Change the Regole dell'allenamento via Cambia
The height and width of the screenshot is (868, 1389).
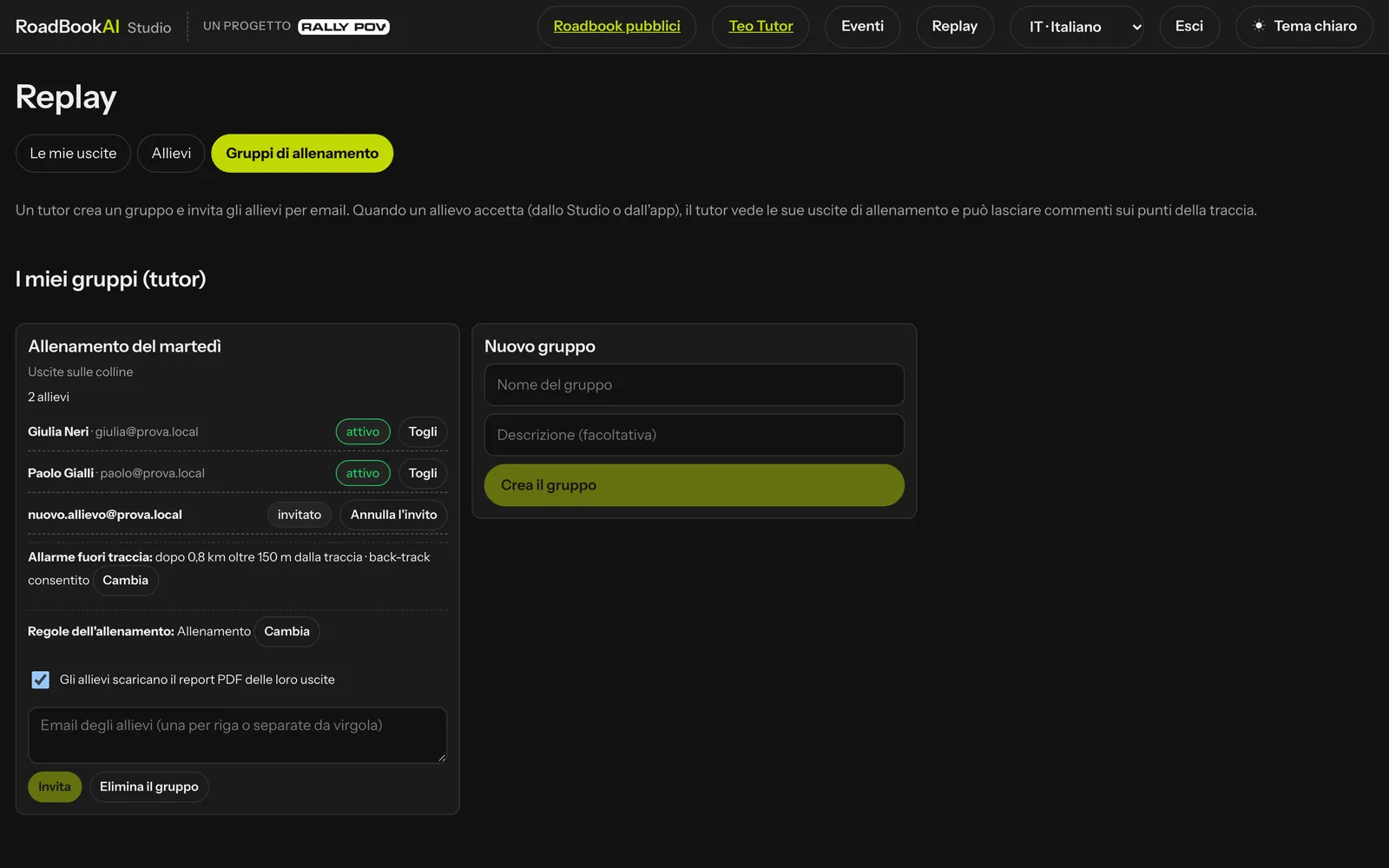286,632
